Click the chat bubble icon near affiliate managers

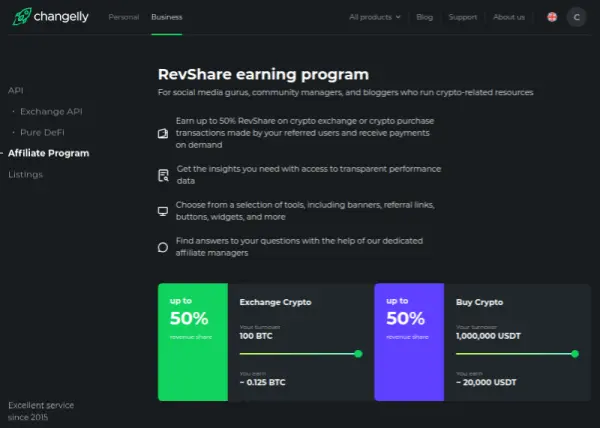pyautogui.click(x=163, y=247)
